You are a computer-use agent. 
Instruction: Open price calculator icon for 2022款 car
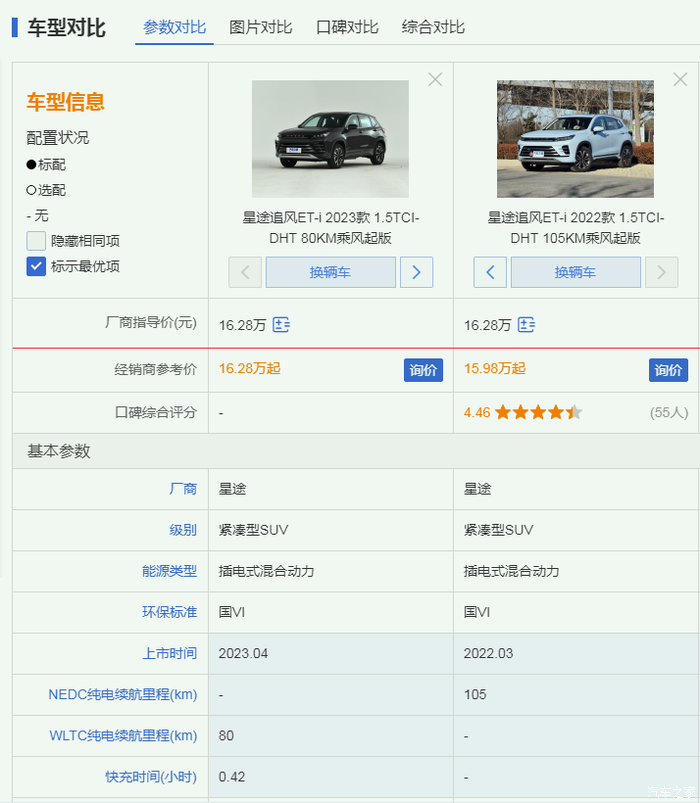pyautogui.click(x=526, y=325)
